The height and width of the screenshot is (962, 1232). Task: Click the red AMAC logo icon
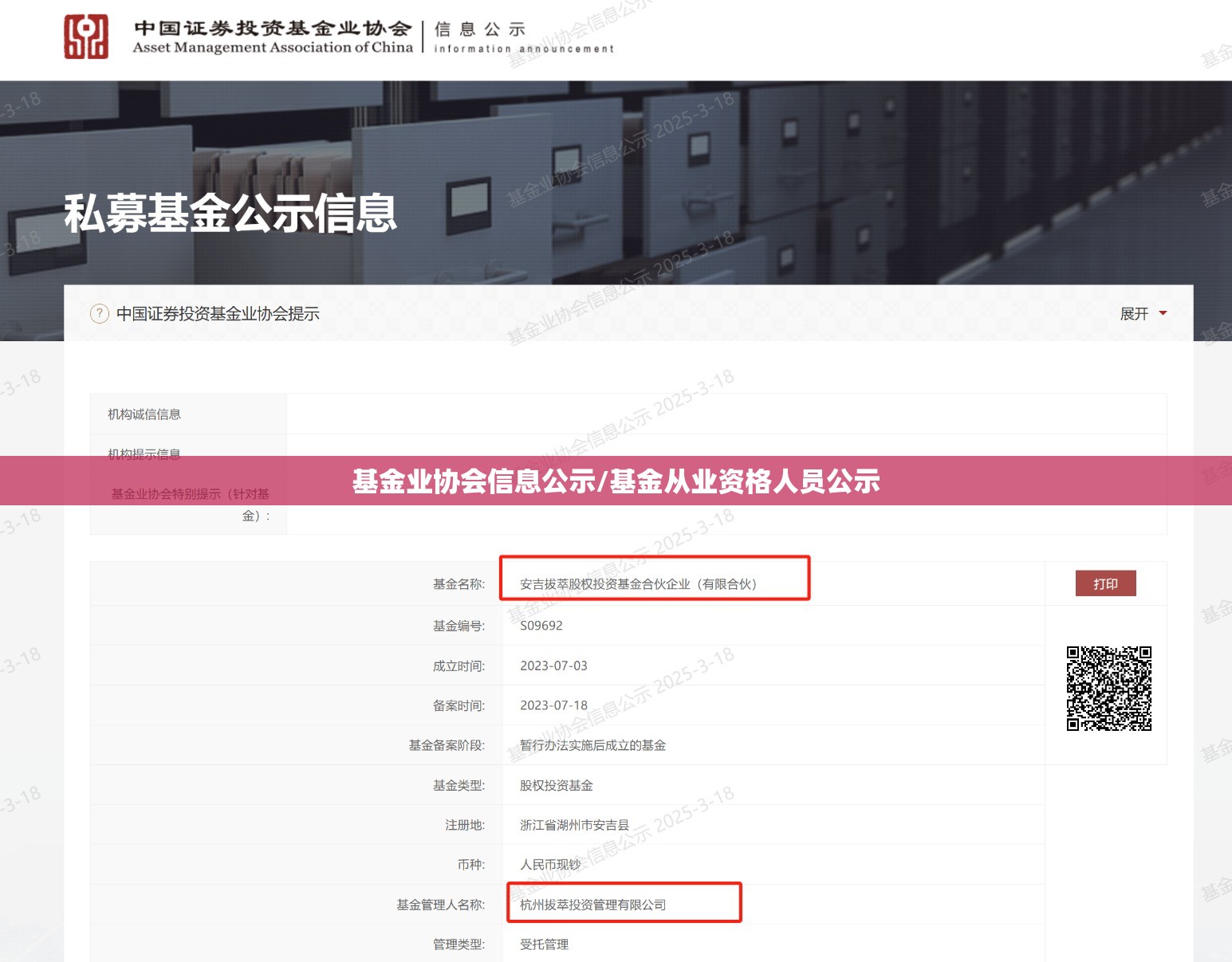pyautogui.click(x=86, y=37)
